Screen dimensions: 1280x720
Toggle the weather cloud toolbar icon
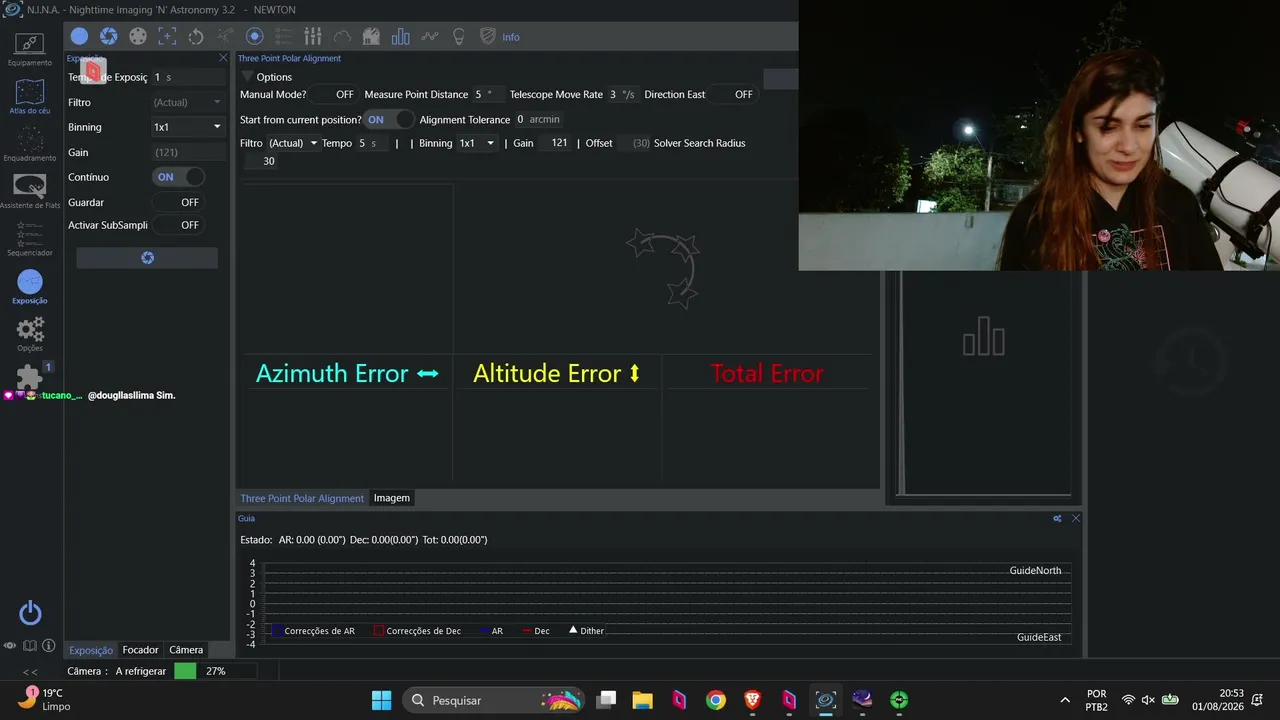click(342, 37)
